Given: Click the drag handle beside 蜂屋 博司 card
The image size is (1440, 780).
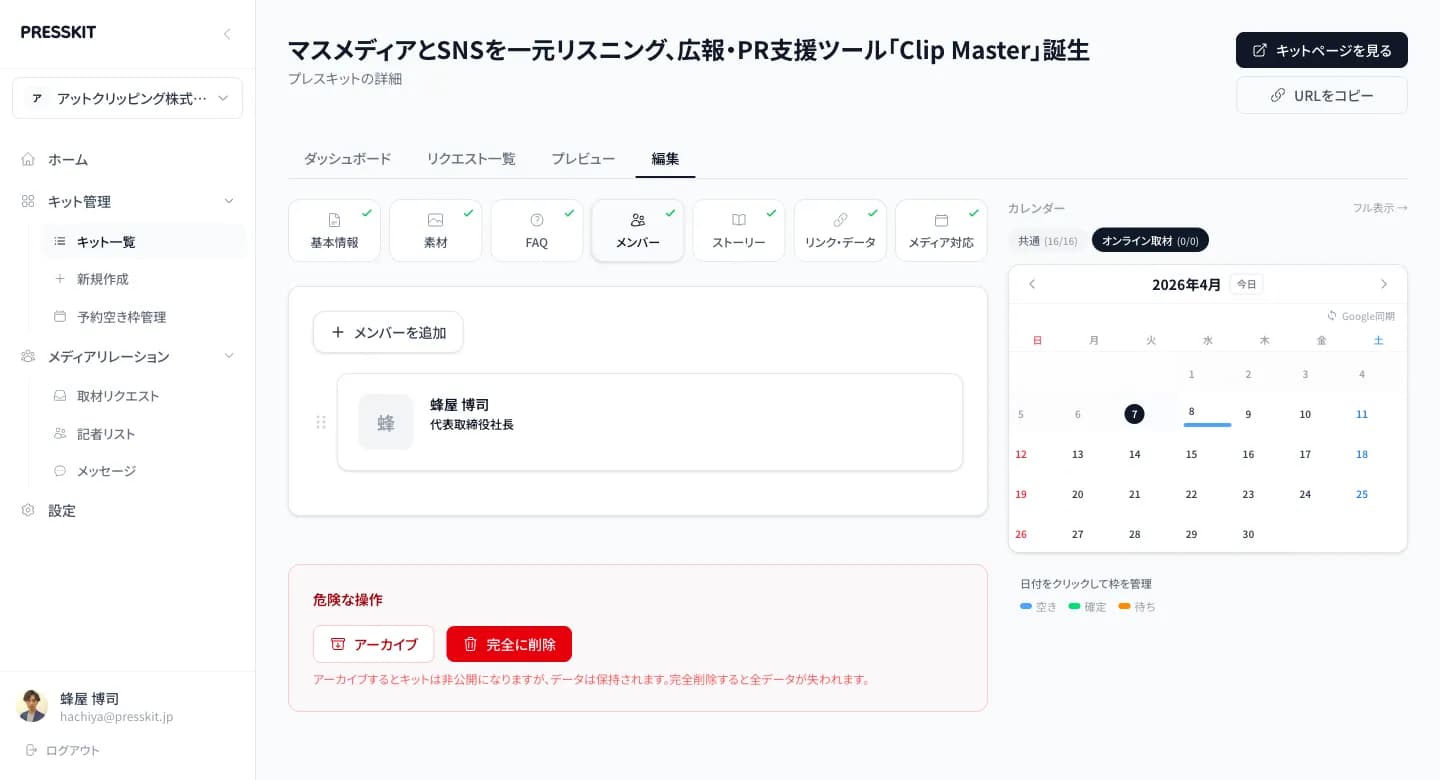Looking at the screenshot, I should point(321,422).
